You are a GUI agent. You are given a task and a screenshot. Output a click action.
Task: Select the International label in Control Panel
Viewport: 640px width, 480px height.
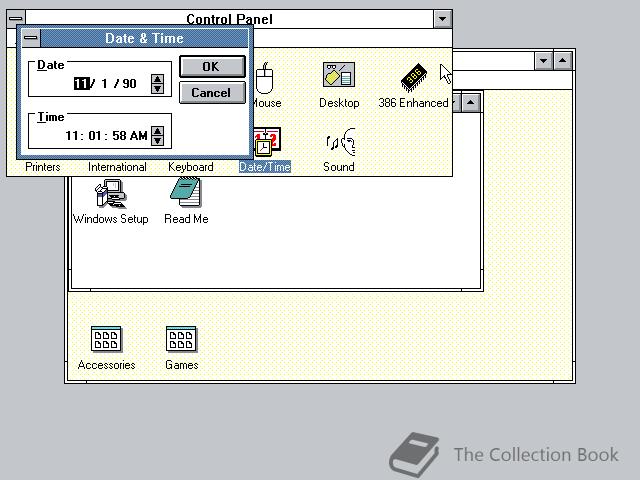[117, 167]
